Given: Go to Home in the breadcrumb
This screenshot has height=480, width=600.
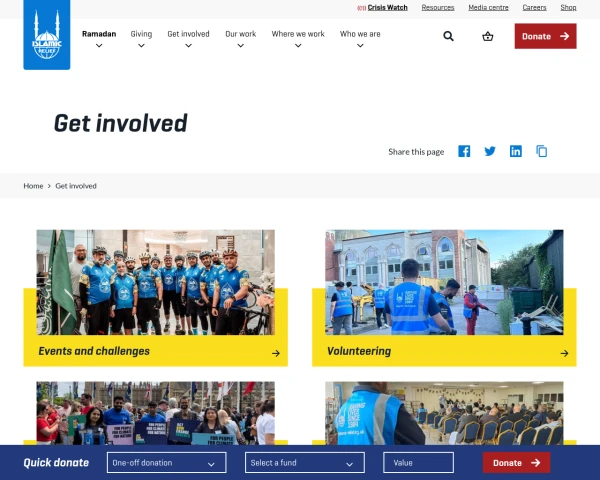Looking at the screenshot, I should pyautogui.click(x=33, y=186).
